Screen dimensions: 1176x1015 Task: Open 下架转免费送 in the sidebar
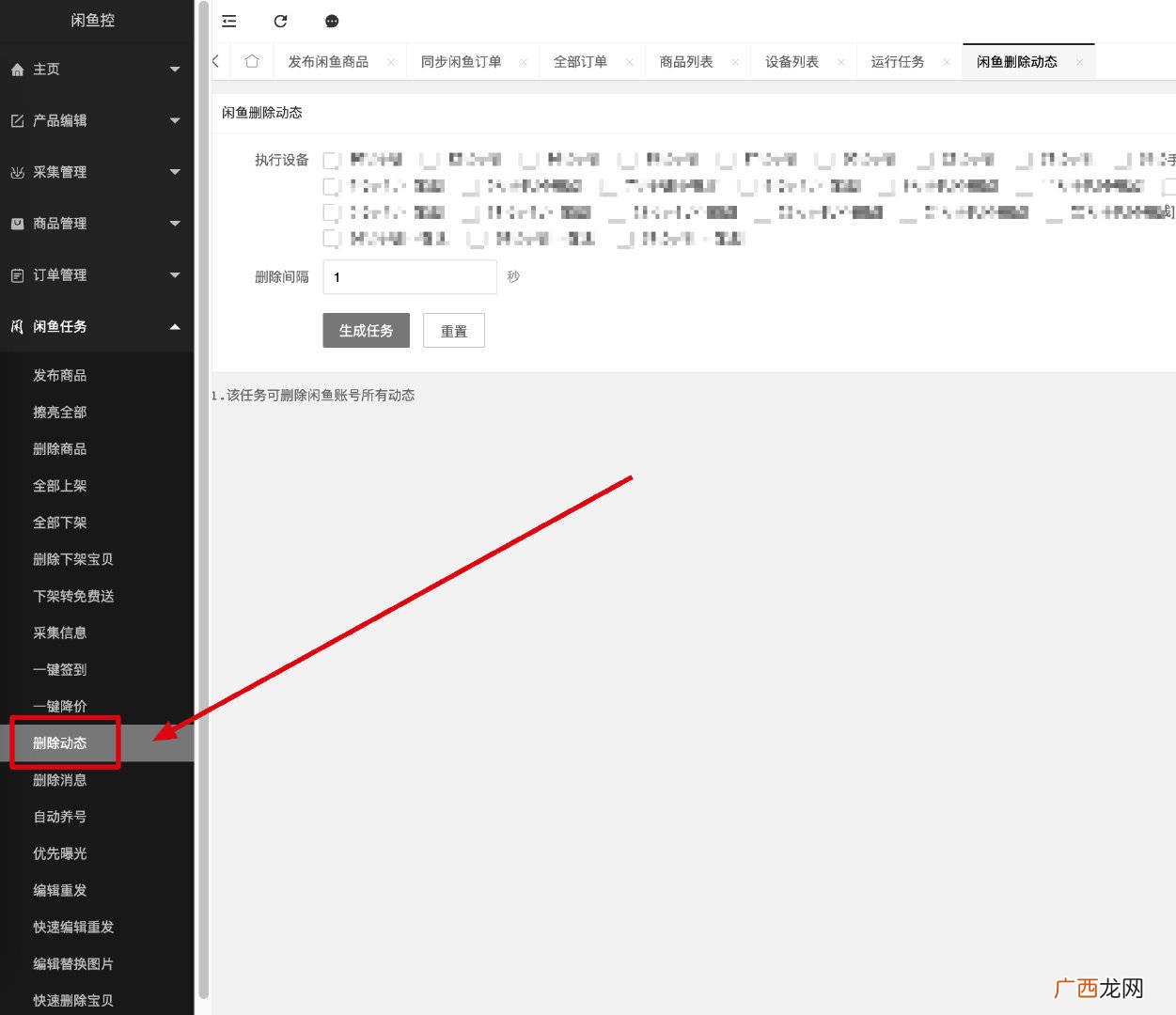pyautogui.click(x=73, y=596)
